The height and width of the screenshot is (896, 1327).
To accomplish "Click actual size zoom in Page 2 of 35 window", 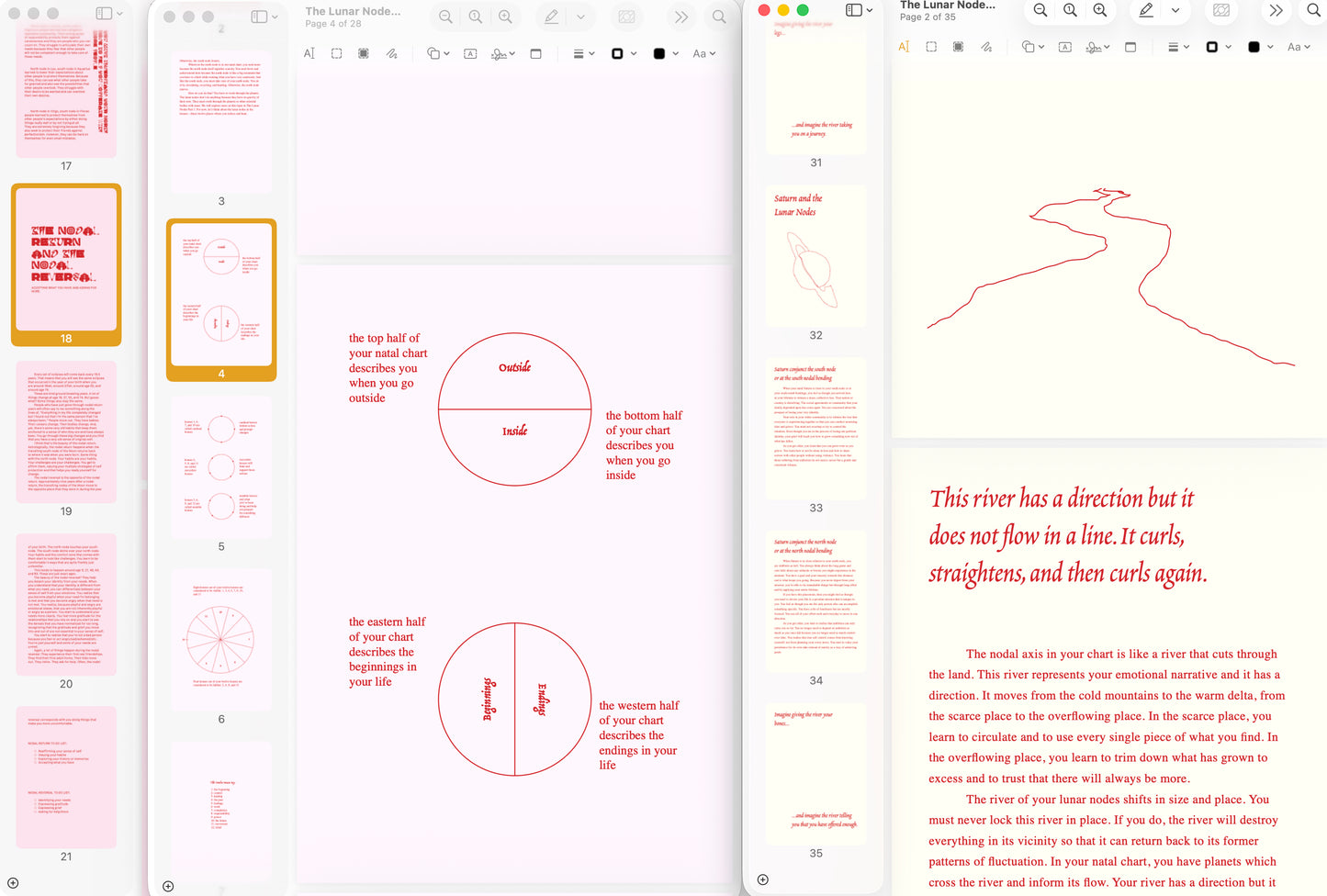I will pos(1070,10).
